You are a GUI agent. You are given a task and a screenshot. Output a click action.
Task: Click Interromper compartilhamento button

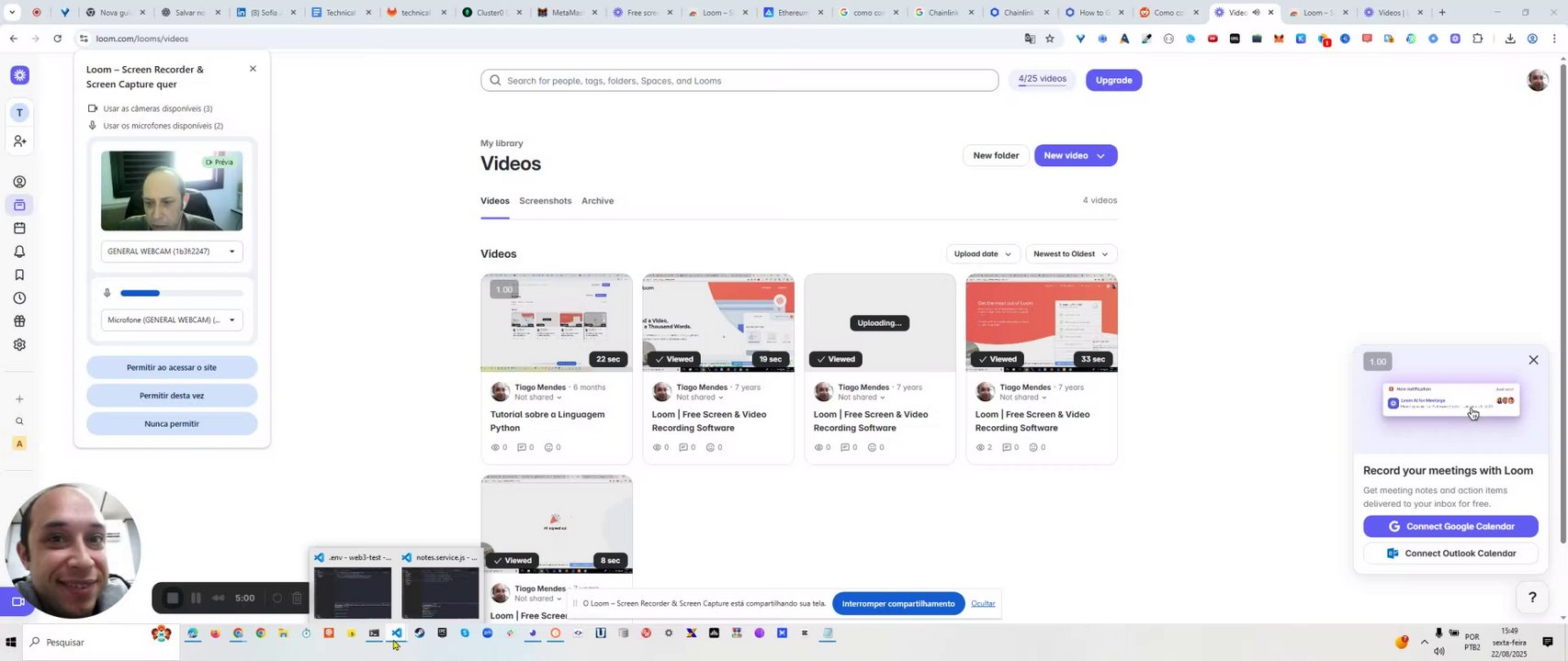point(898,604)
